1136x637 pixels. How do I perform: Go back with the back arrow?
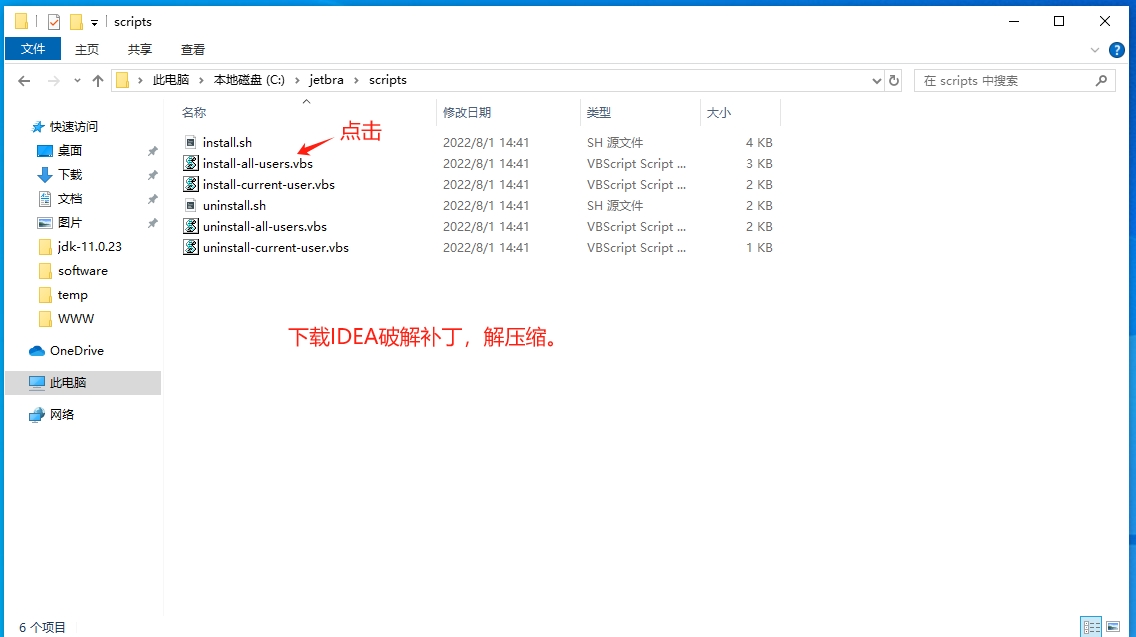click(24, 80)
